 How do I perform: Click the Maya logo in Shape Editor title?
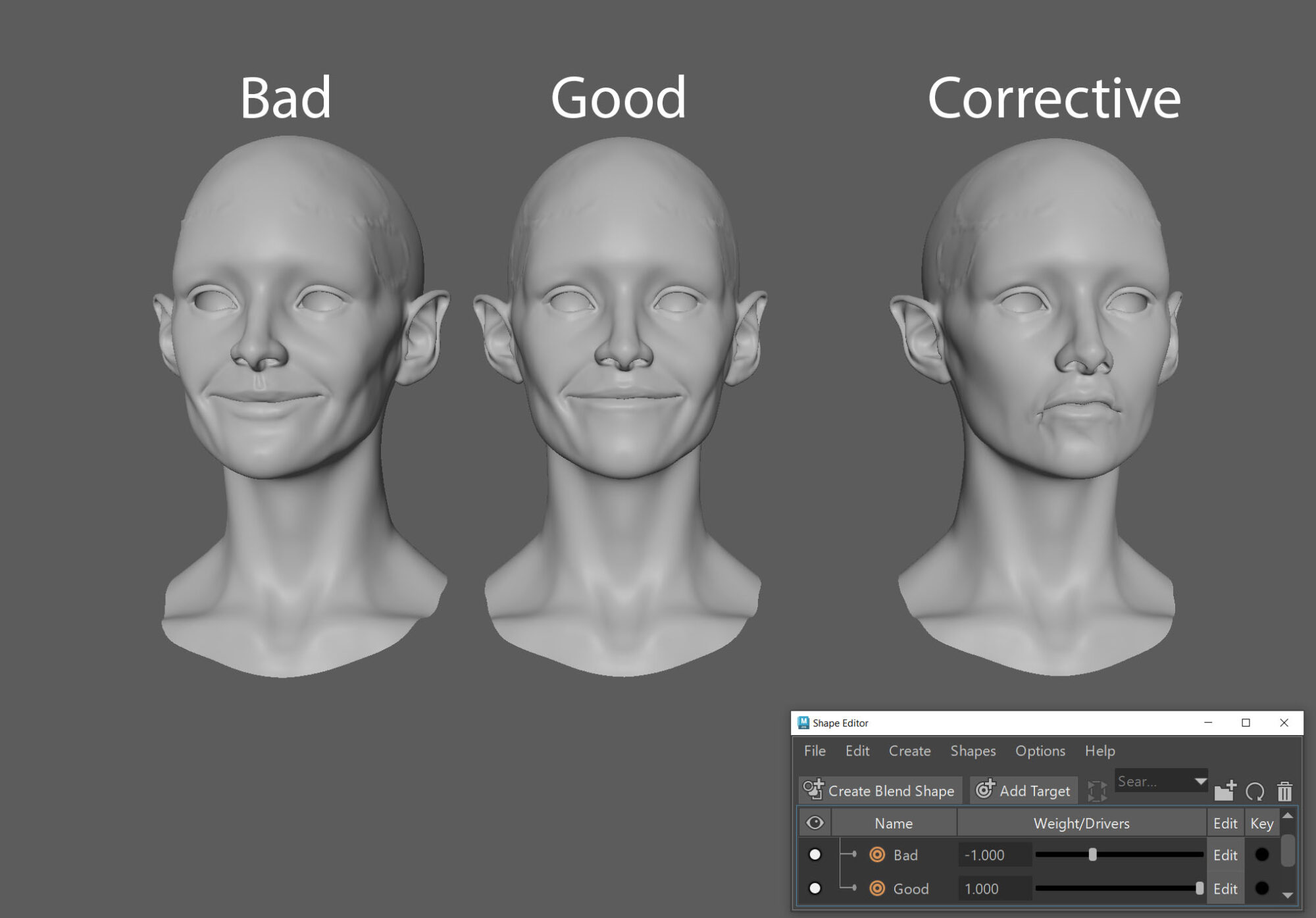tap(803, 723)
